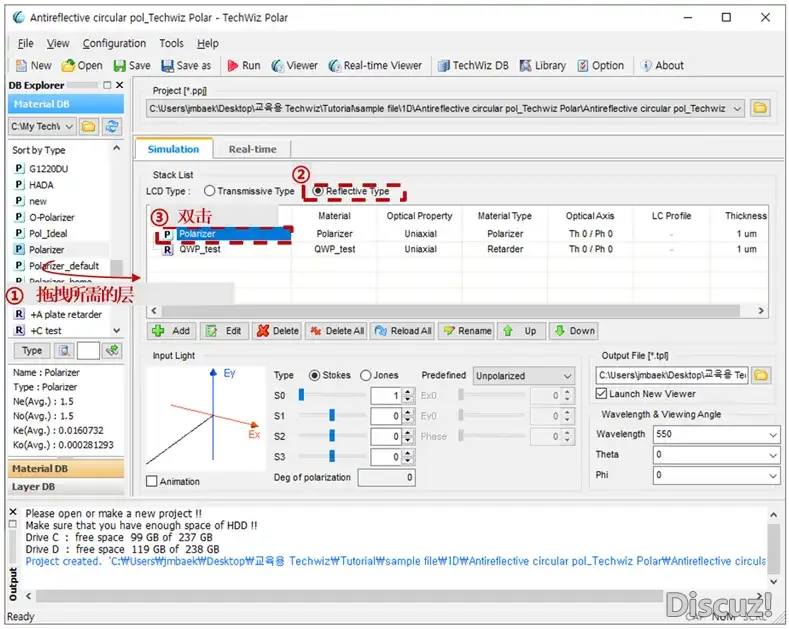Browse for output file folder icon
The image size is (789, 629).
(x=761, y=375)
